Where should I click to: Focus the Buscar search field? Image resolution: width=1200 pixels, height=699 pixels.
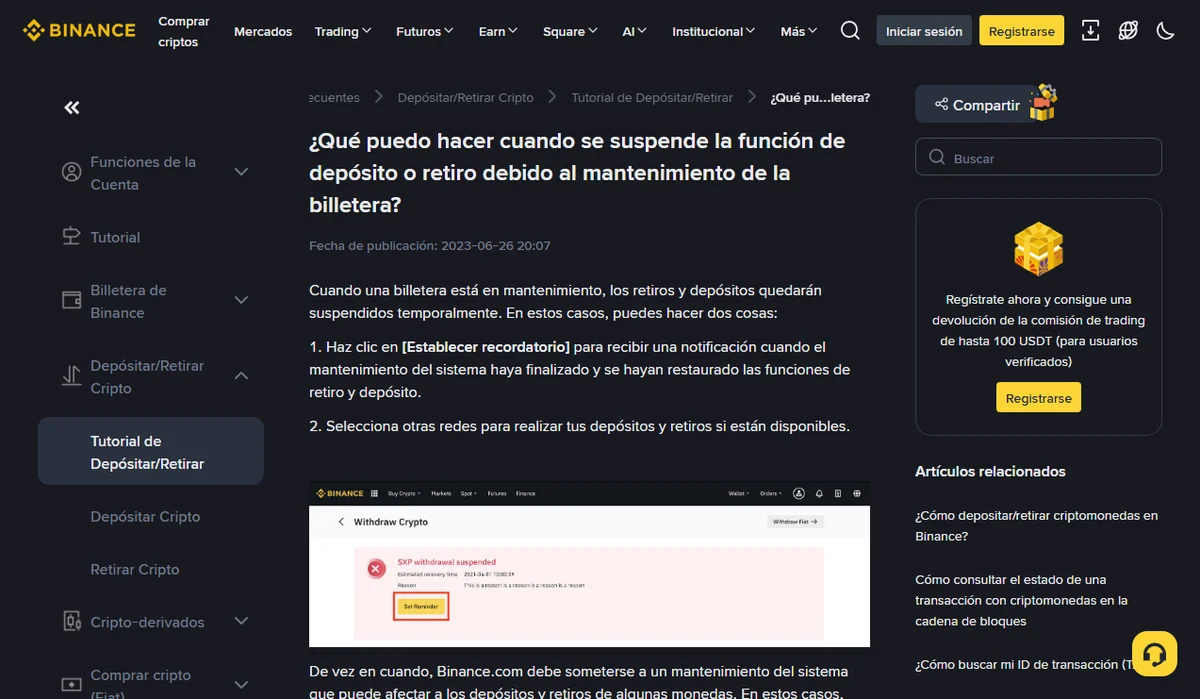coord(1038,157)
